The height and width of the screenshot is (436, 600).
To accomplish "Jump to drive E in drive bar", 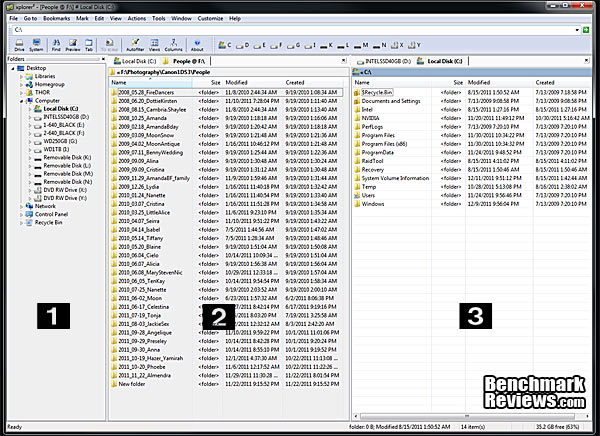I will coord(260,45).
